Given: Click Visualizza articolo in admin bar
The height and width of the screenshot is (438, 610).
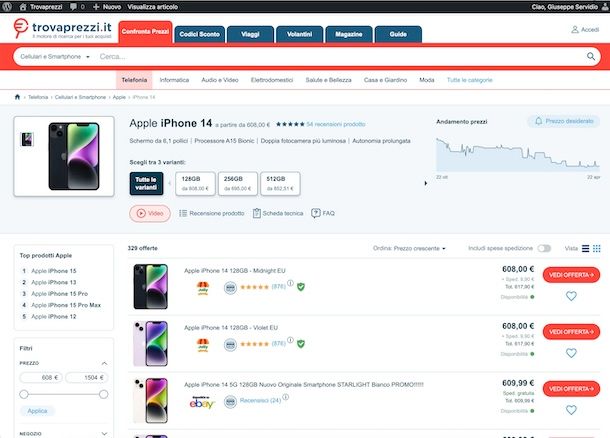Looking at the screenshot, I should pos(152,7).
